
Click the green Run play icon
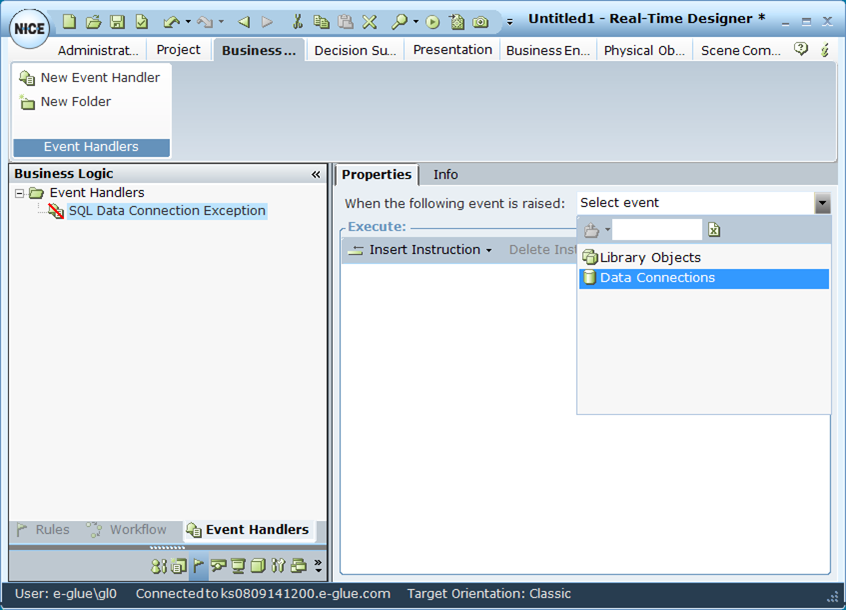click(x=432, y=21)
